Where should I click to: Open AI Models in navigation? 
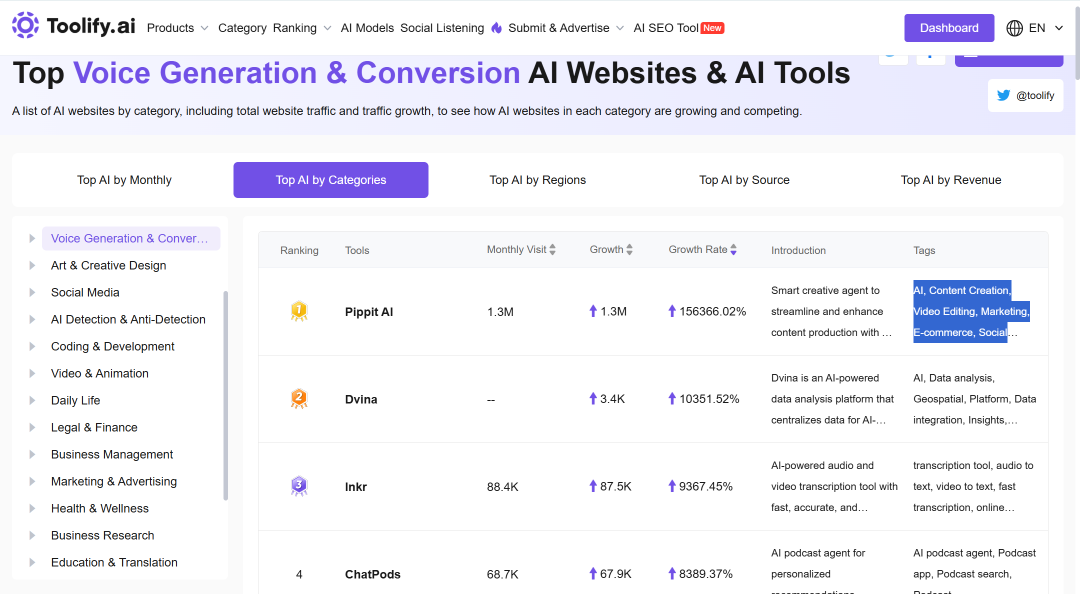click(367, 28)
